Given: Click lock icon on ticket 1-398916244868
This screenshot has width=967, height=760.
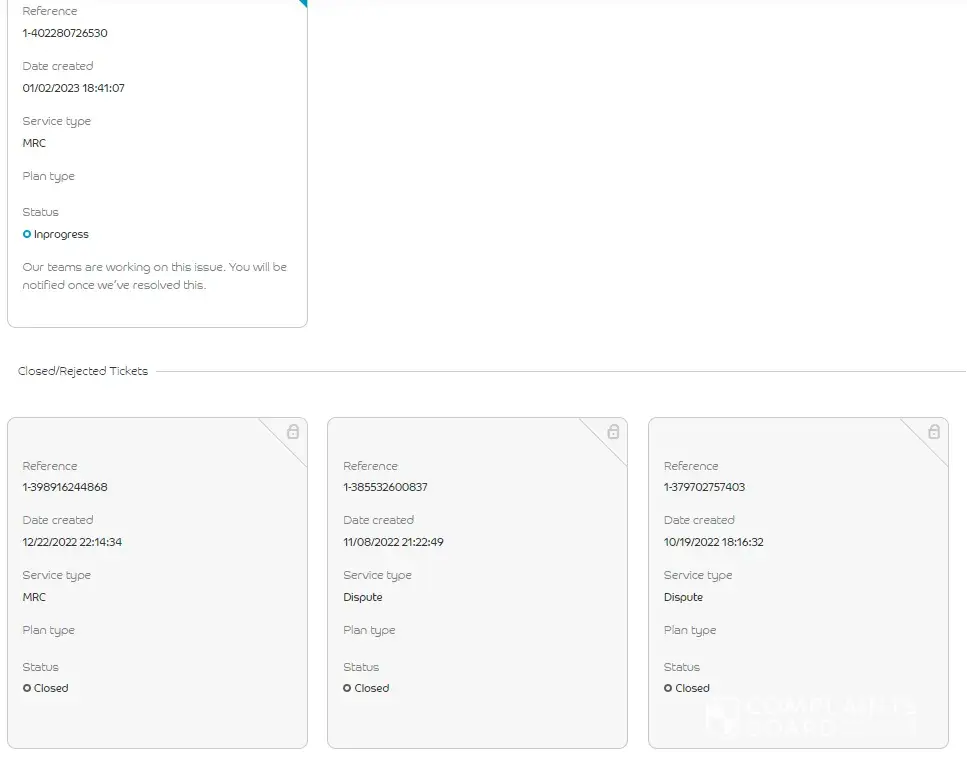Looking at the screenshot, I should [293, 432].
